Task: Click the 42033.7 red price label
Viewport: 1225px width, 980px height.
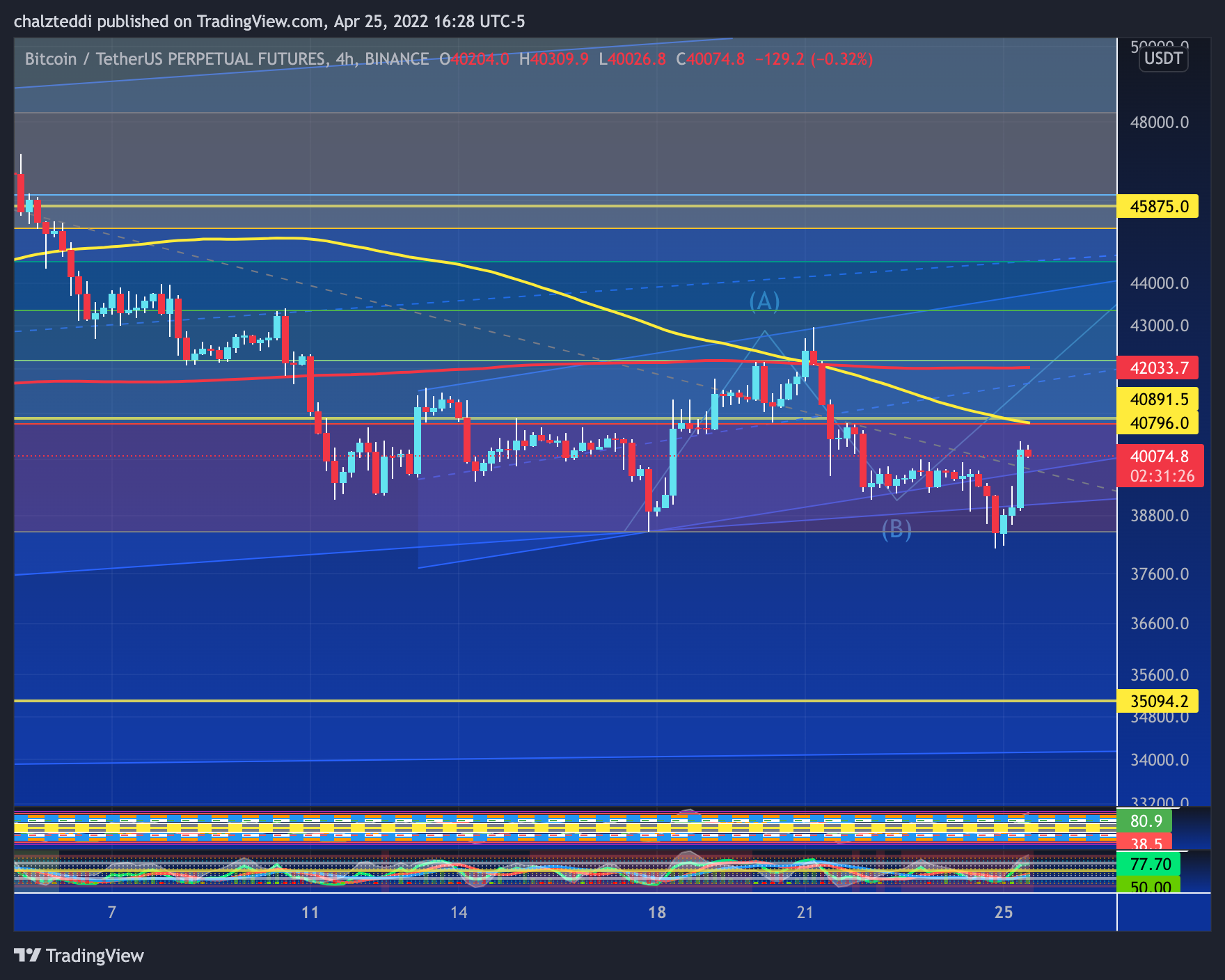Action: click(x=1157, y=367)
